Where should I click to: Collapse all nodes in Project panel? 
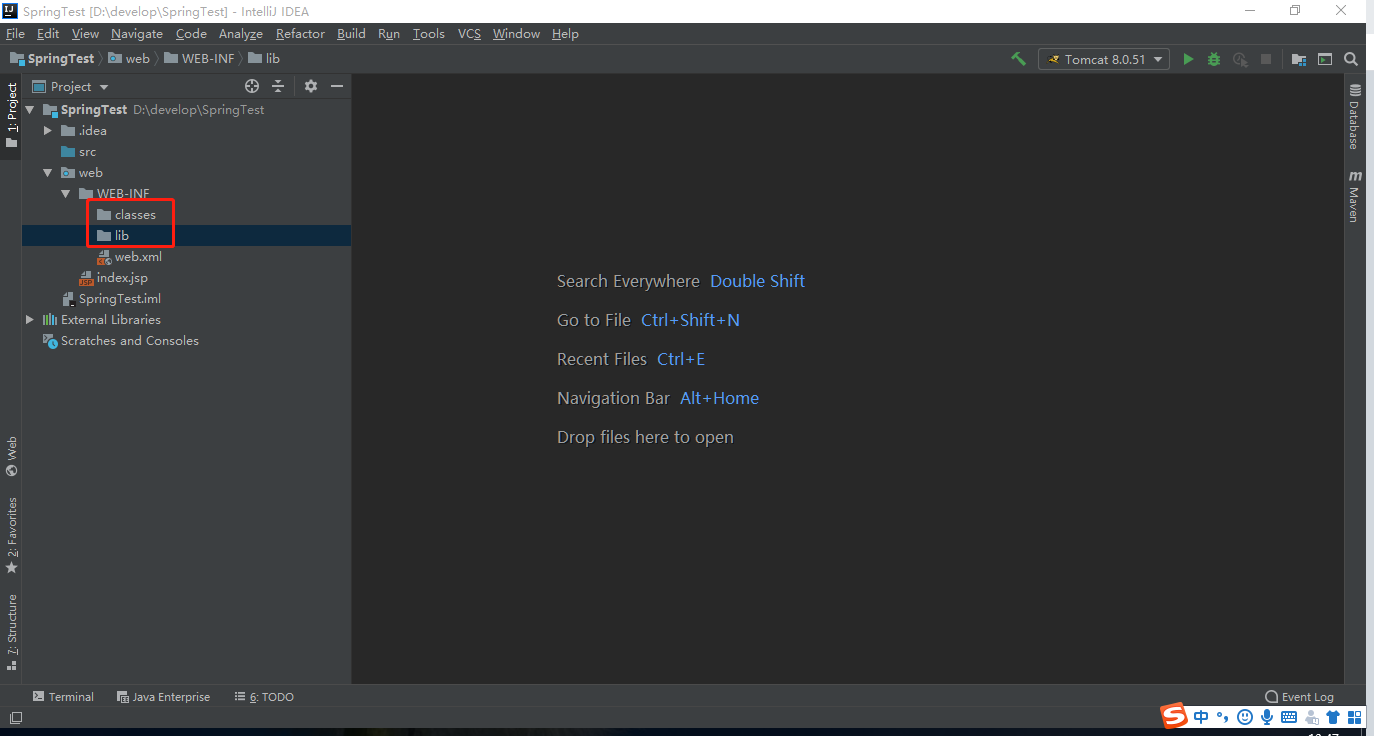[x=279, y=86]
